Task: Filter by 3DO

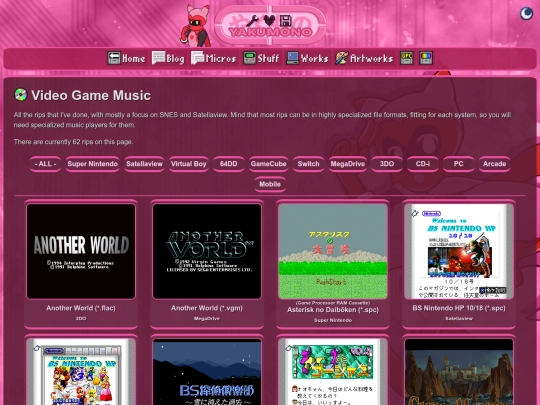Action: point(387,164)
